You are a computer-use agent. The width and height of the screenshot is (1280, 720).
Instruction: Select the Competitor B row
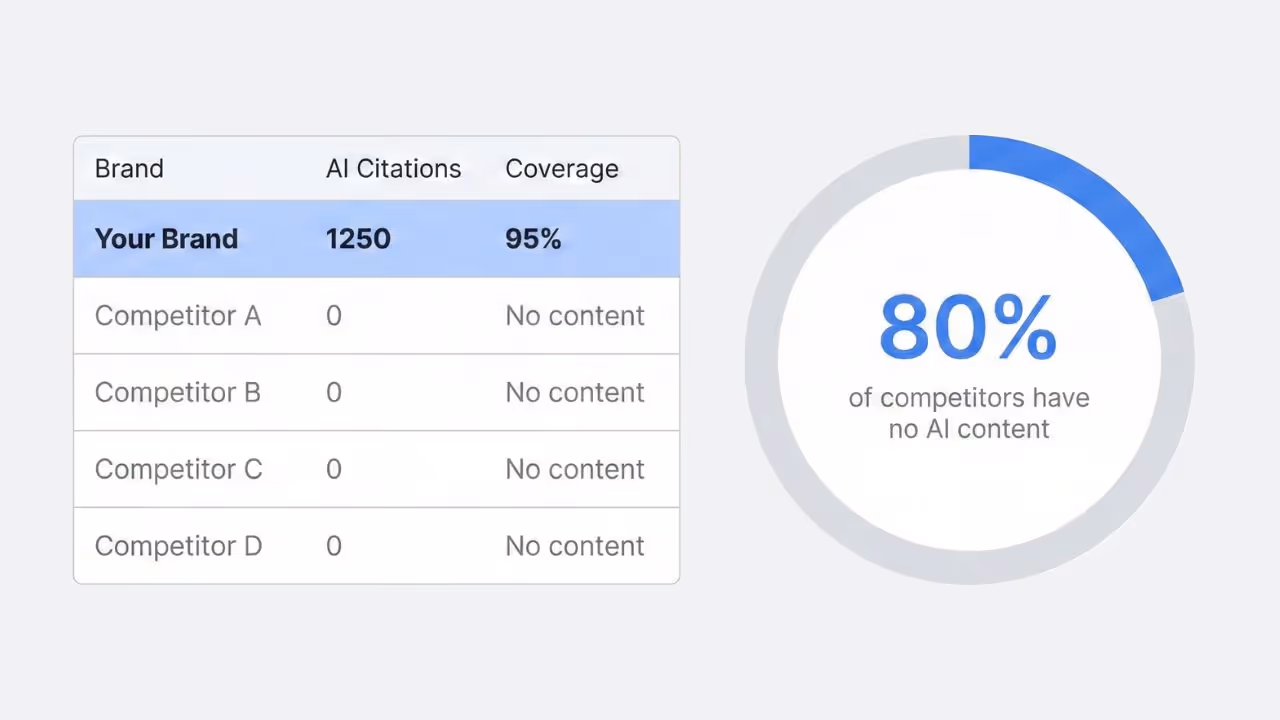376,392
